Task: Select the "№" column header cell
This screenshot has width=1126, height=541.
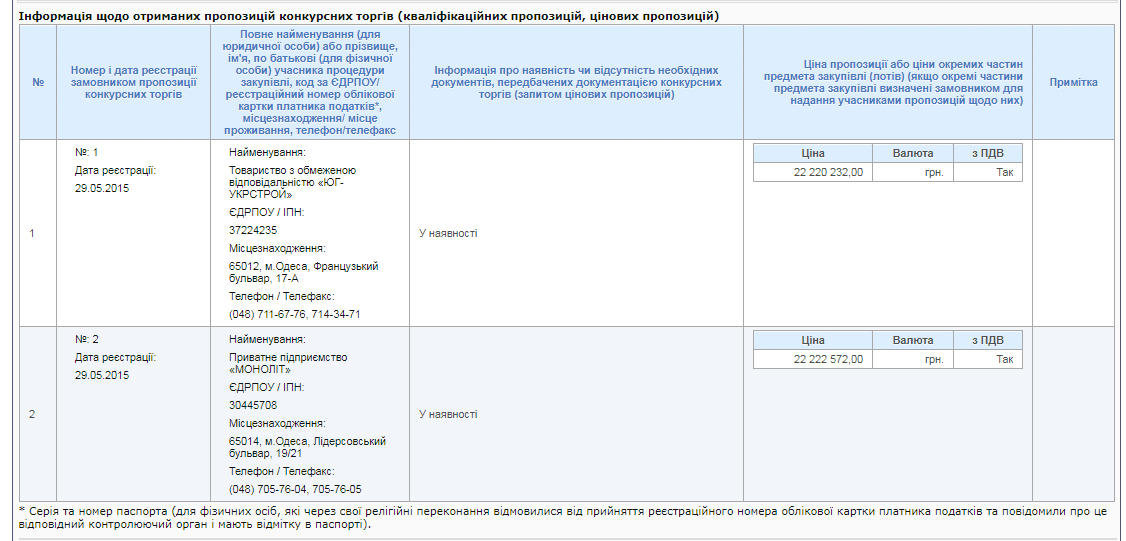Action: [x=38, y=82]
